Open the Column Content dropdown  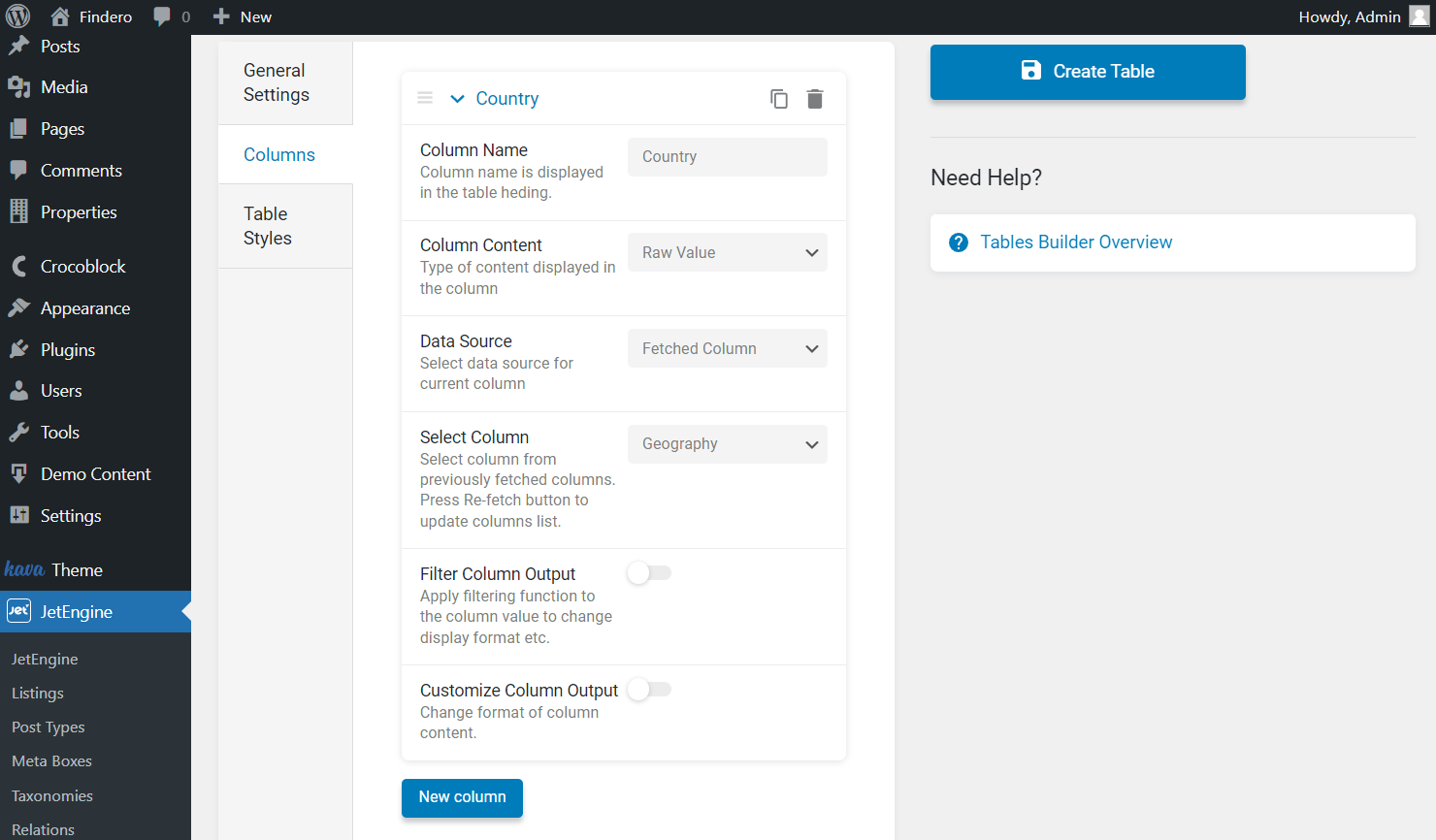[x=727, y=253]
